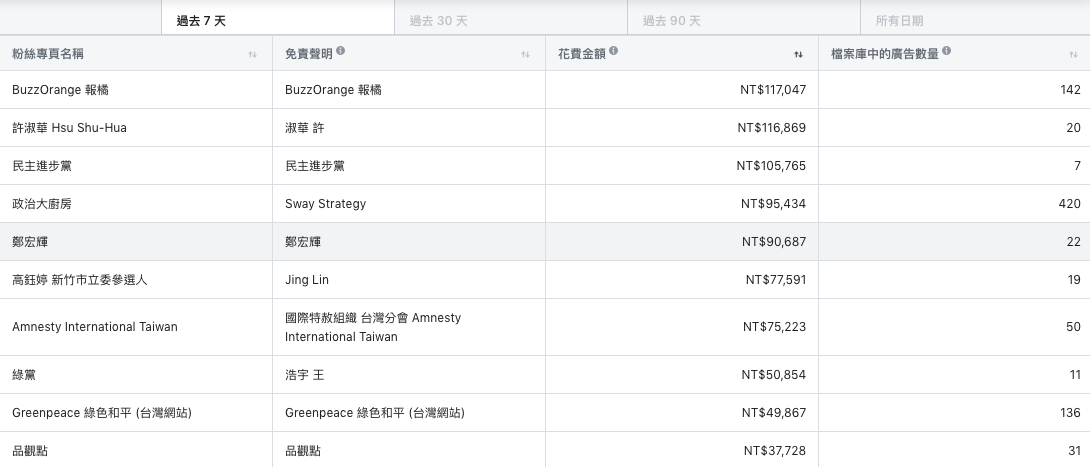The width and height of the screenshot is (1090, 467).
Task: Click amount NT$50,854
Action: coord(774,375)
